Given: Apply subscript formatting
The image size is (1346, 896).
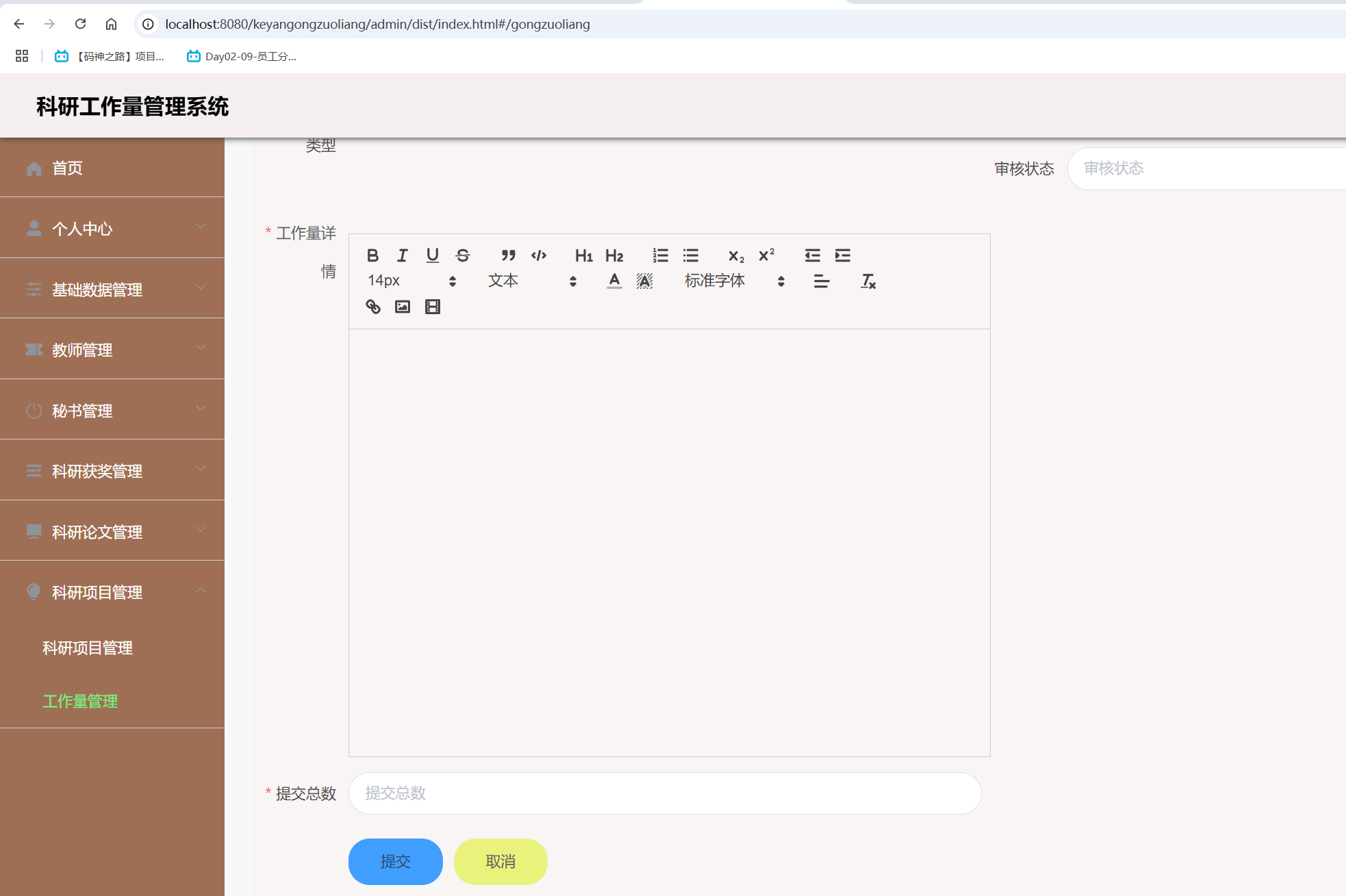Looking at the screenshot, I should [736, 255].
